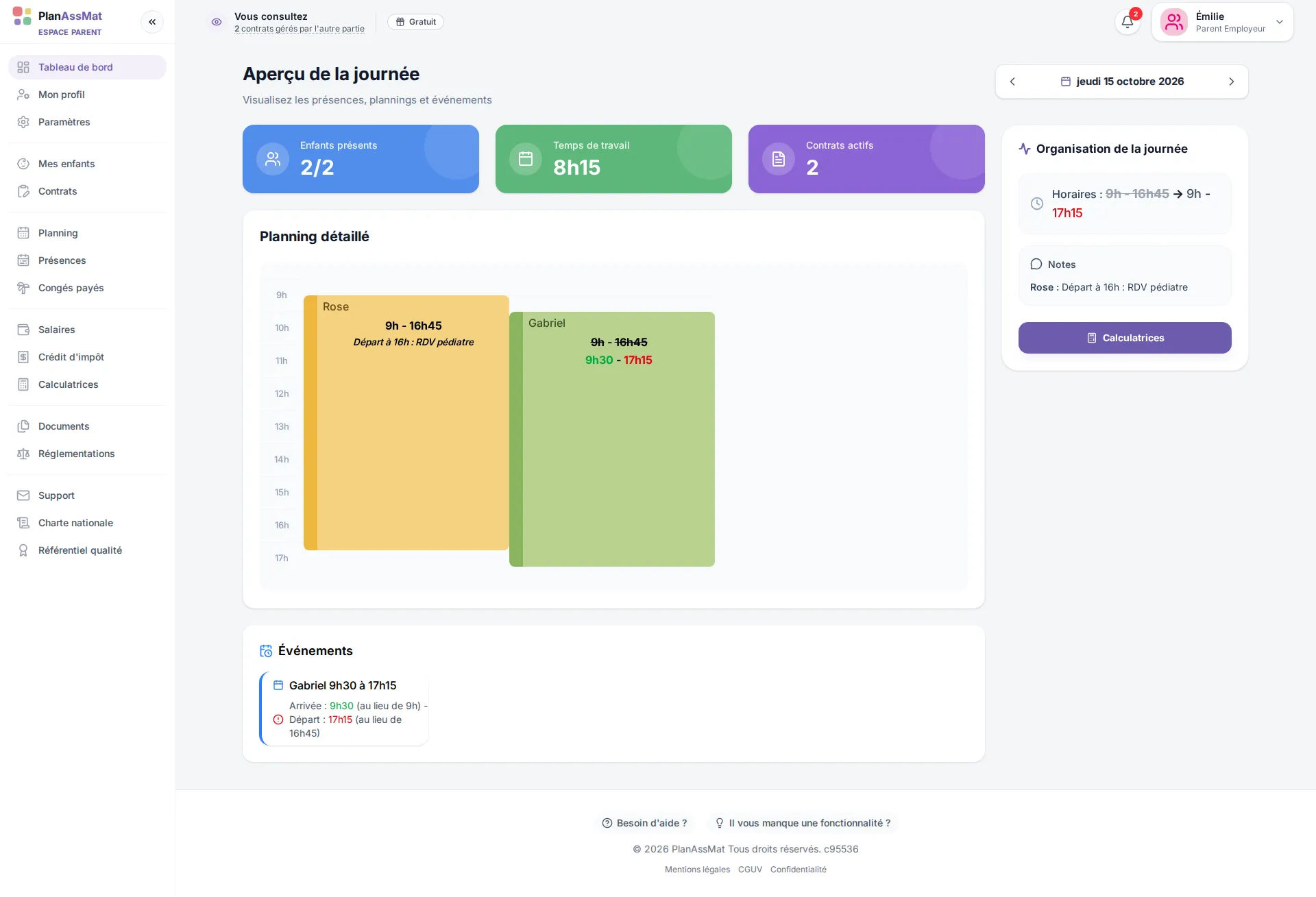Viewport: 1316px width, 897px height.
Task: Click the Contrats sidebar icon
Action: pos(23,191)
